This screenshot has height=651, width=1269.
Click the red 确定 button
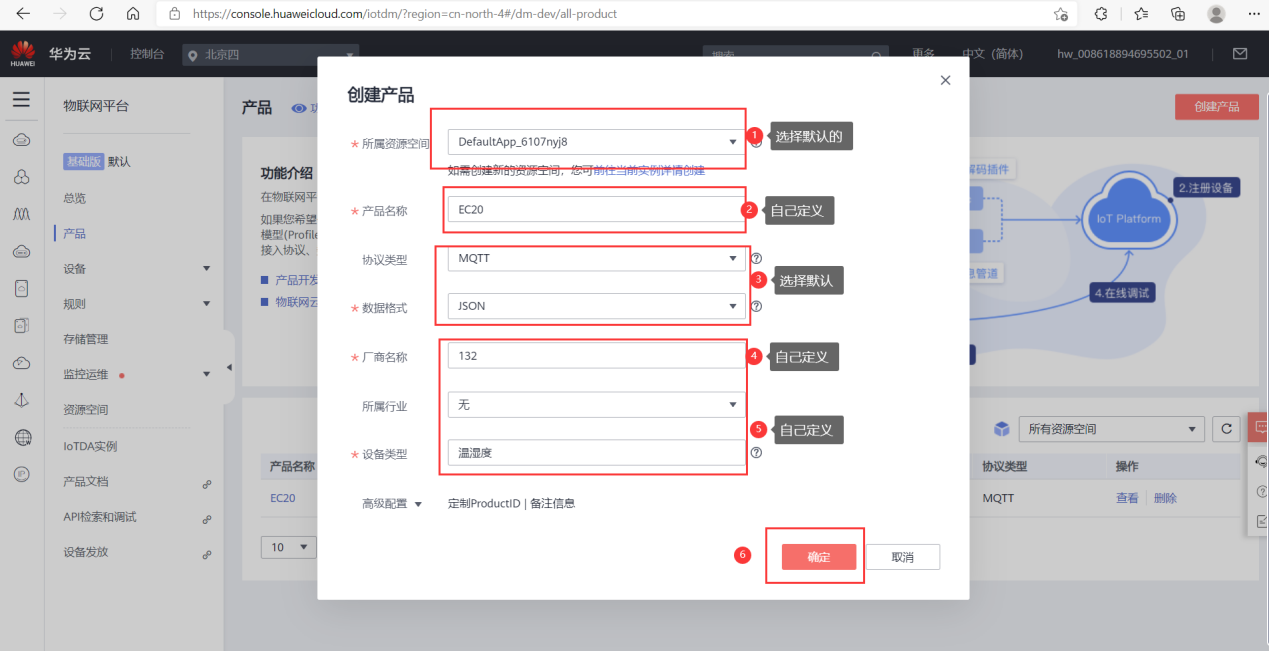[x=819, y=557]
